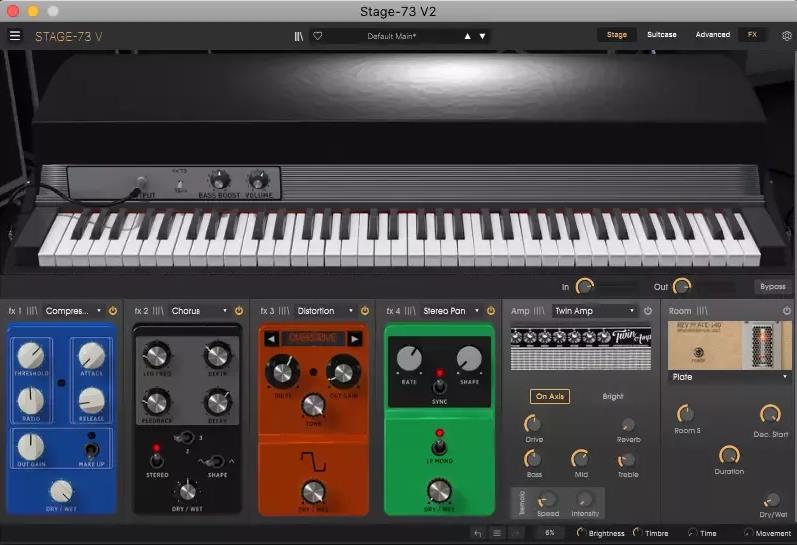This screenshot has width=797, height=545.
Task: Open fx 3 Distortion effect dropdown
Action: (x=325, y=311)
